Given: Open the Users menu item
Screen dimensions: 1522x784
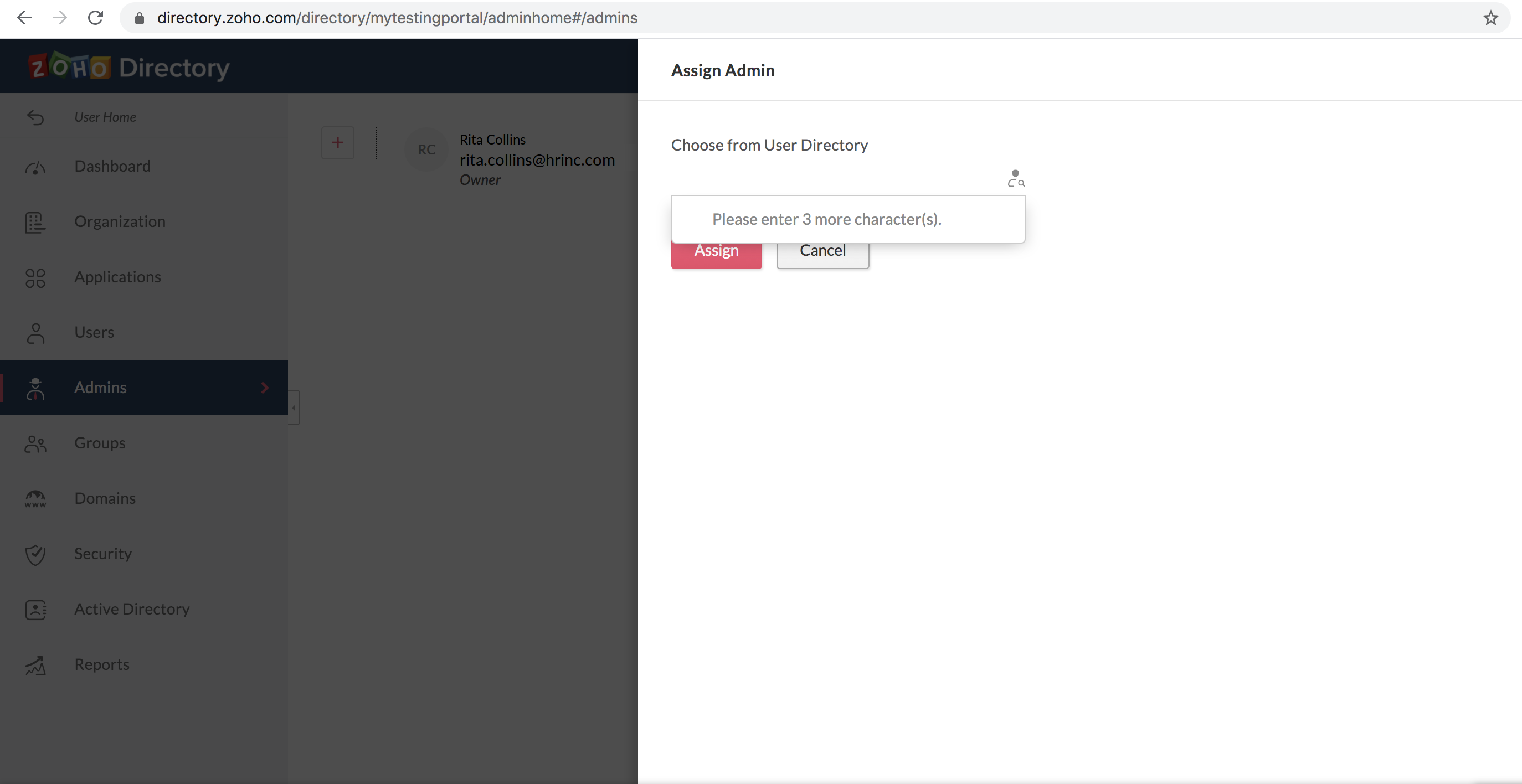Looking at the screenshot, I should click(x=94, y=332).
